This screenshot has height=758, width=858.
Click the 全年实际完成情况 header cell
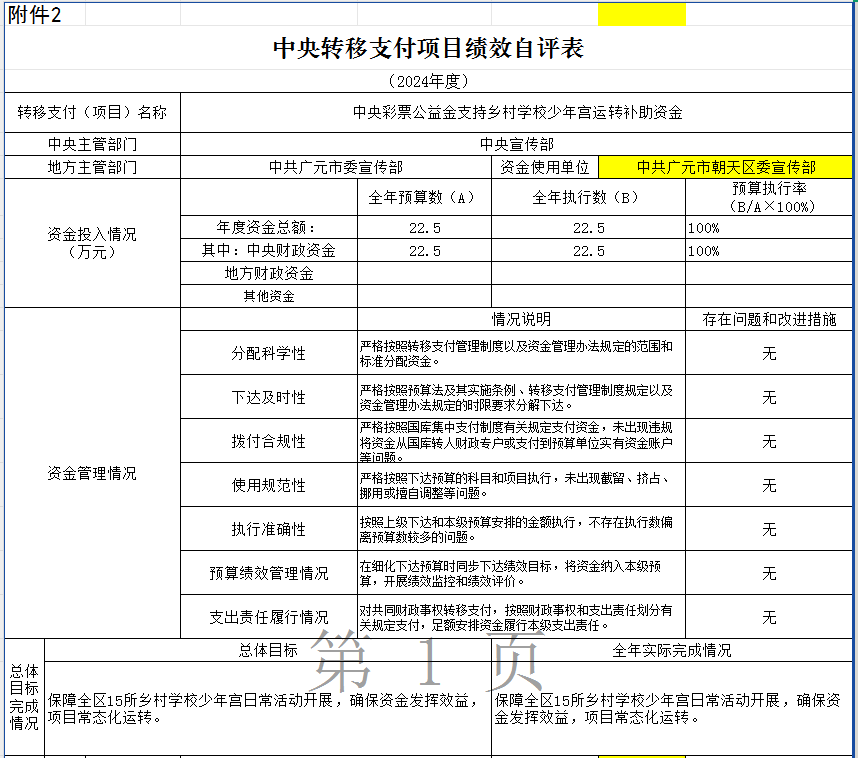tap(671, 650)
